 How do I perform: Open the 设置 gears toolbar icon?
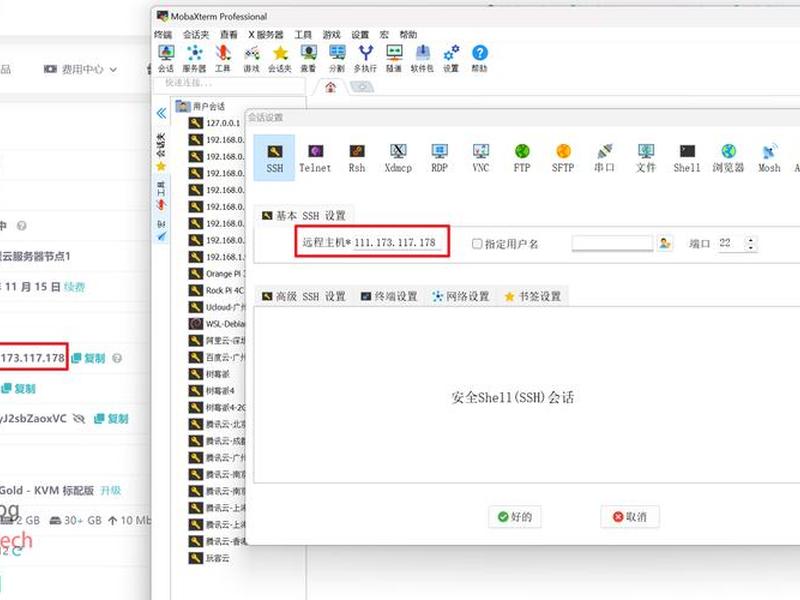coord(451,58)
